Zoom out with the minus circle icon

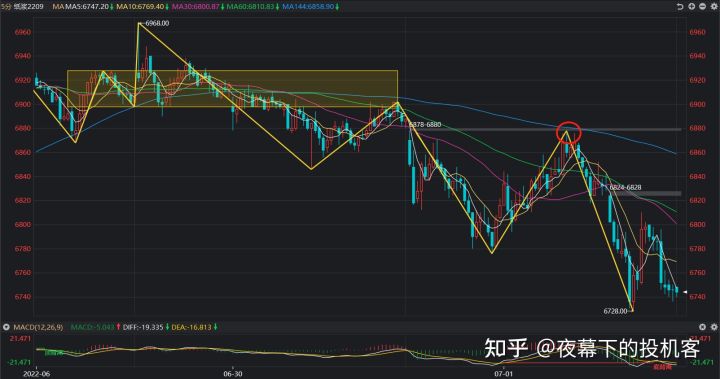pyautogui.click(x=702, y=6)
